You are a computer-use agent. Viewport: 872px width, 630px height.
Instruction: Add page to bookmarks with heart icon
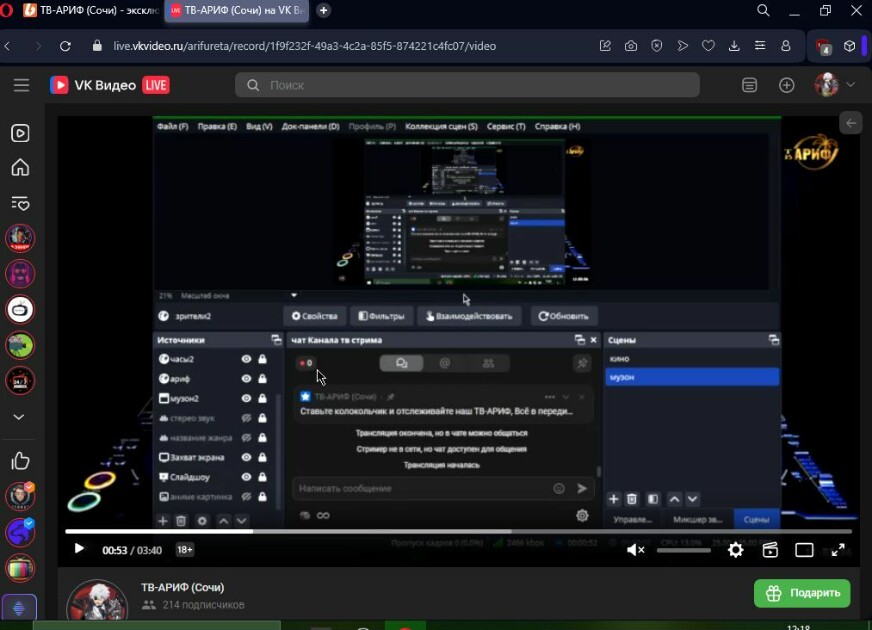coord(708,46)
